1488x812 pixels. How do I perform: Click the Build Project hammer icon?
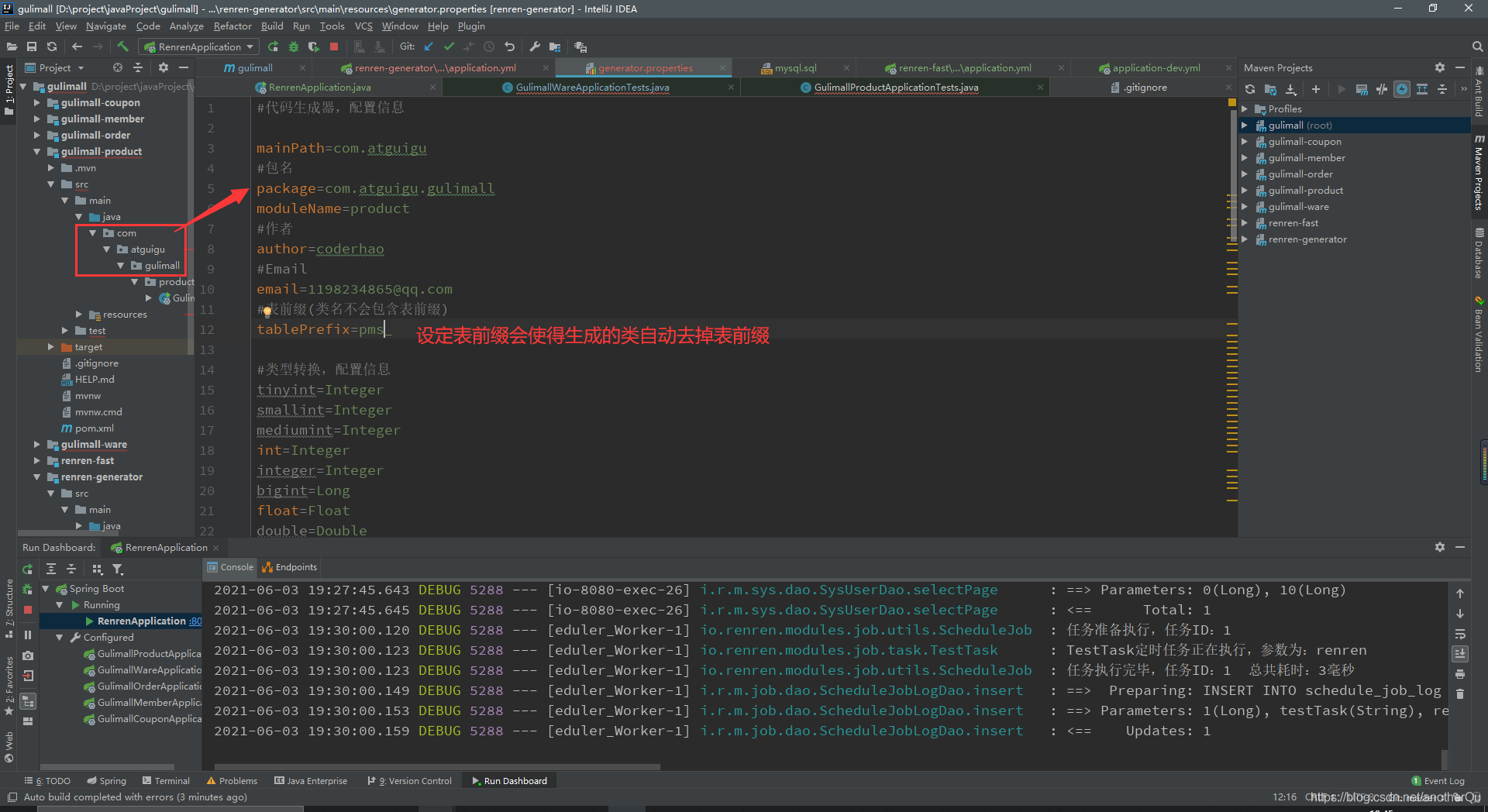(122, 46)
